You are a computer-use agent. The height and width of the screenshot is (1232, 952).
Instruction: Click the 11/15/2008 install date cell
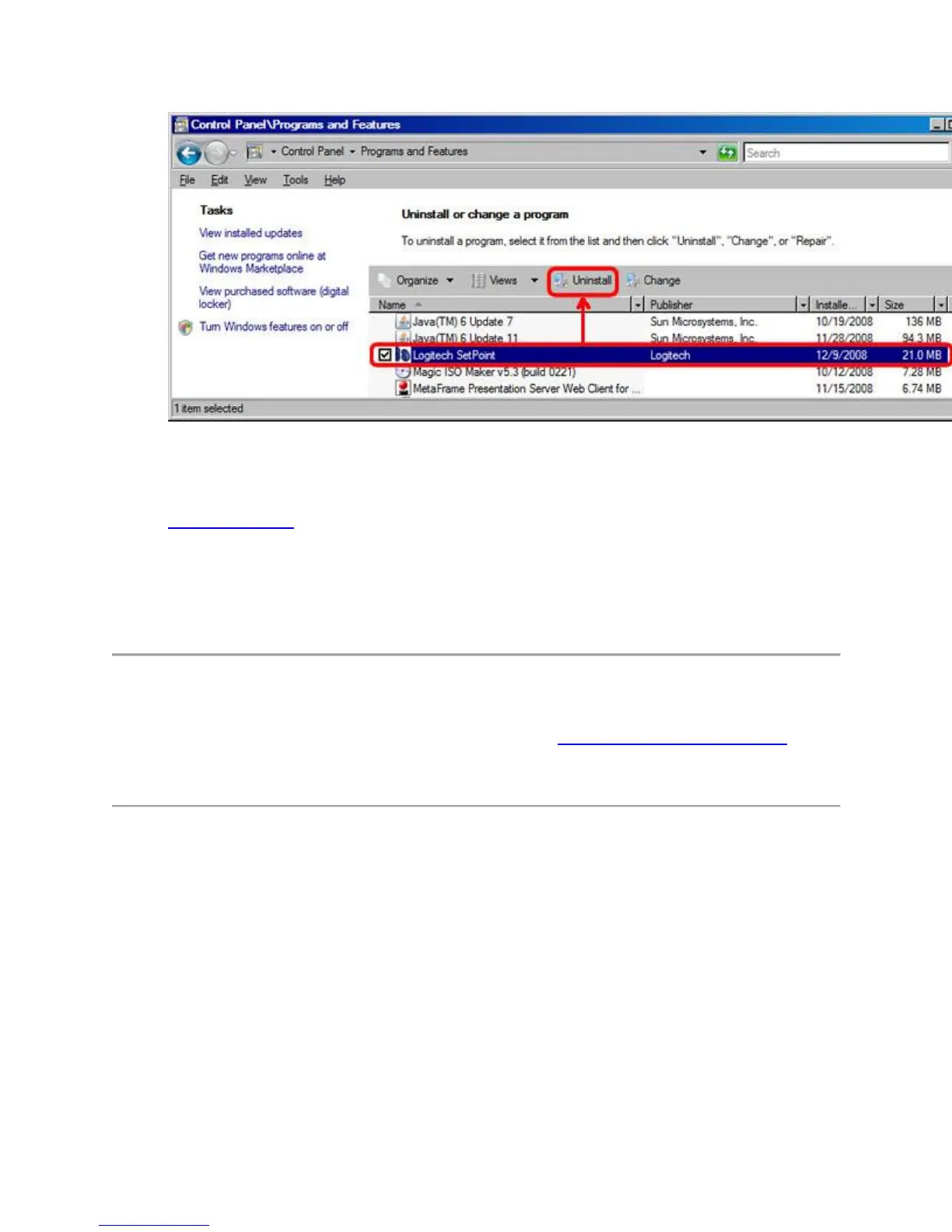click(844, 388)
